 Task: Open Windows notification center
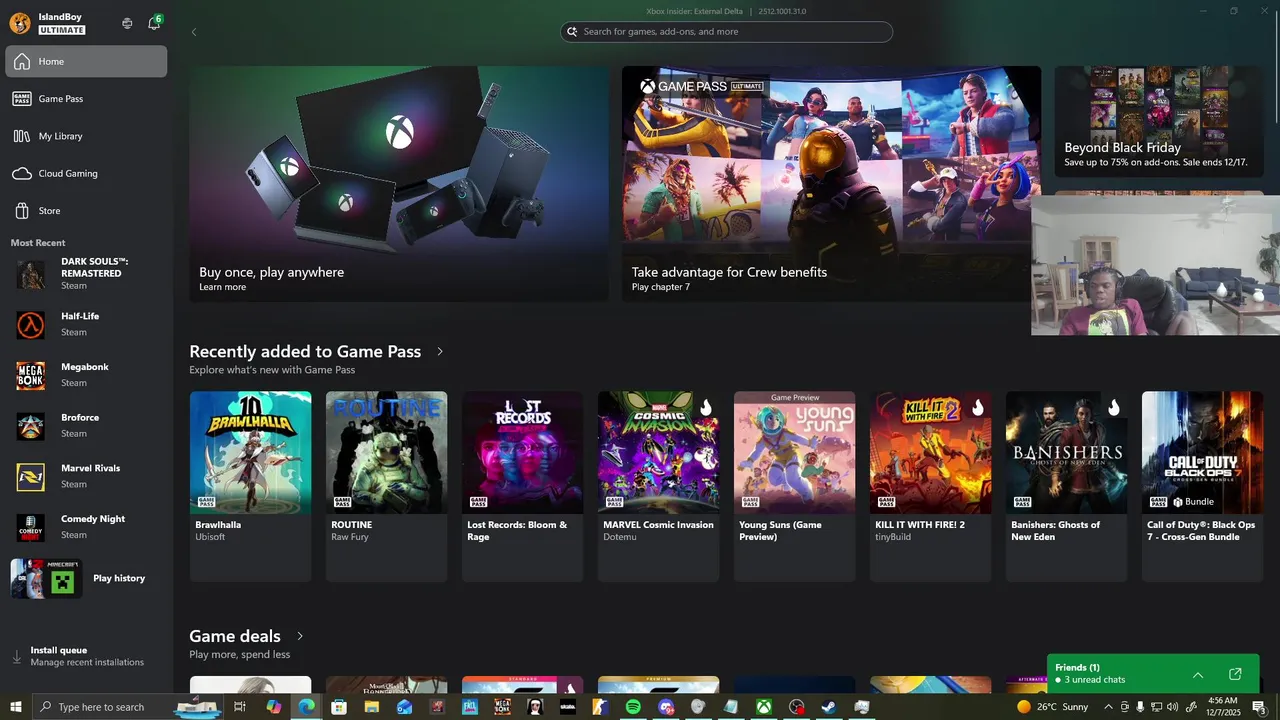coord(1259,707)
